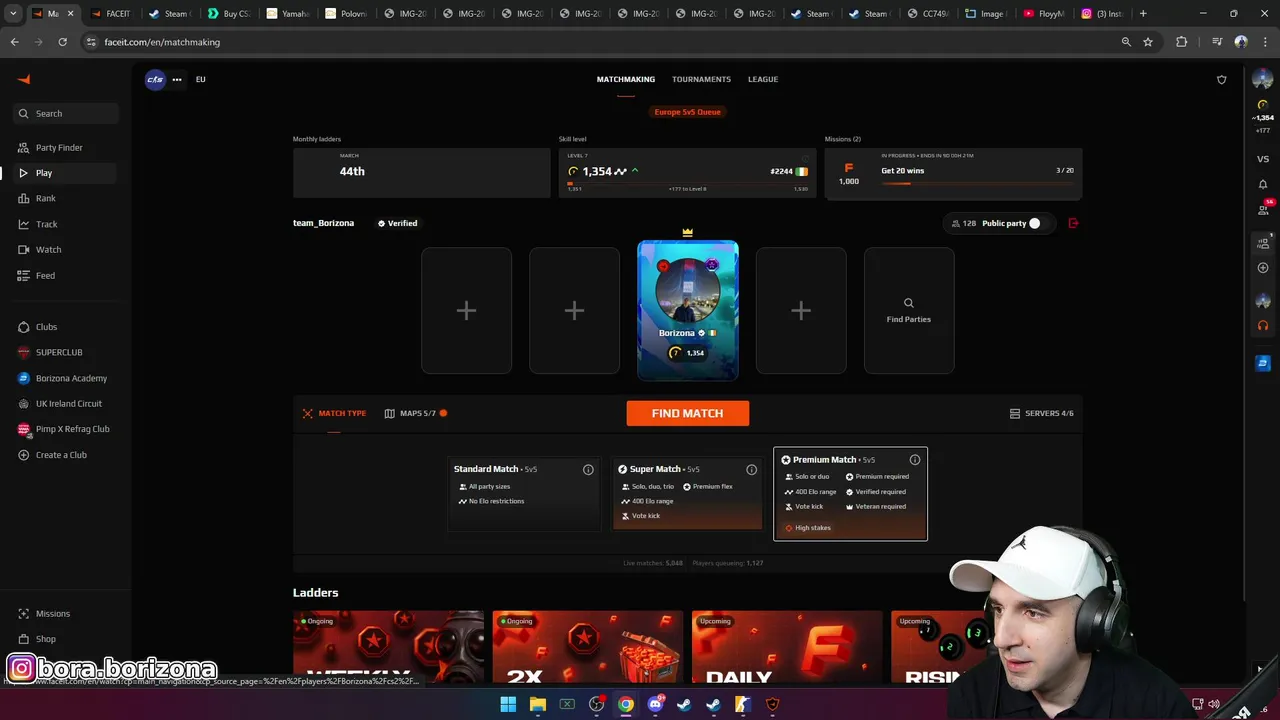Screen dimensions: 1280x720
Task: Switch to the LEAGUE tab
Action: coord(763,79)
